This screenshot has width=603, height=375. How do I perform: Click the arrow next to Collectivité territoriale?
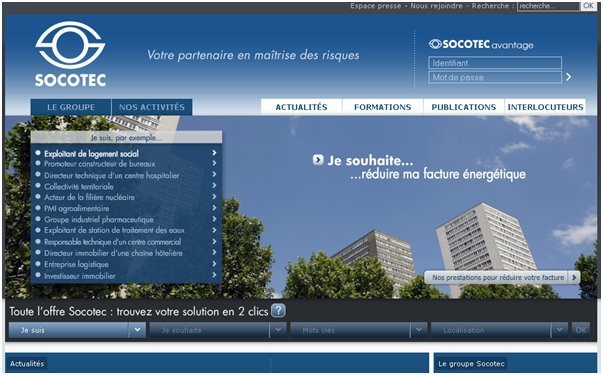pos(214,186)
